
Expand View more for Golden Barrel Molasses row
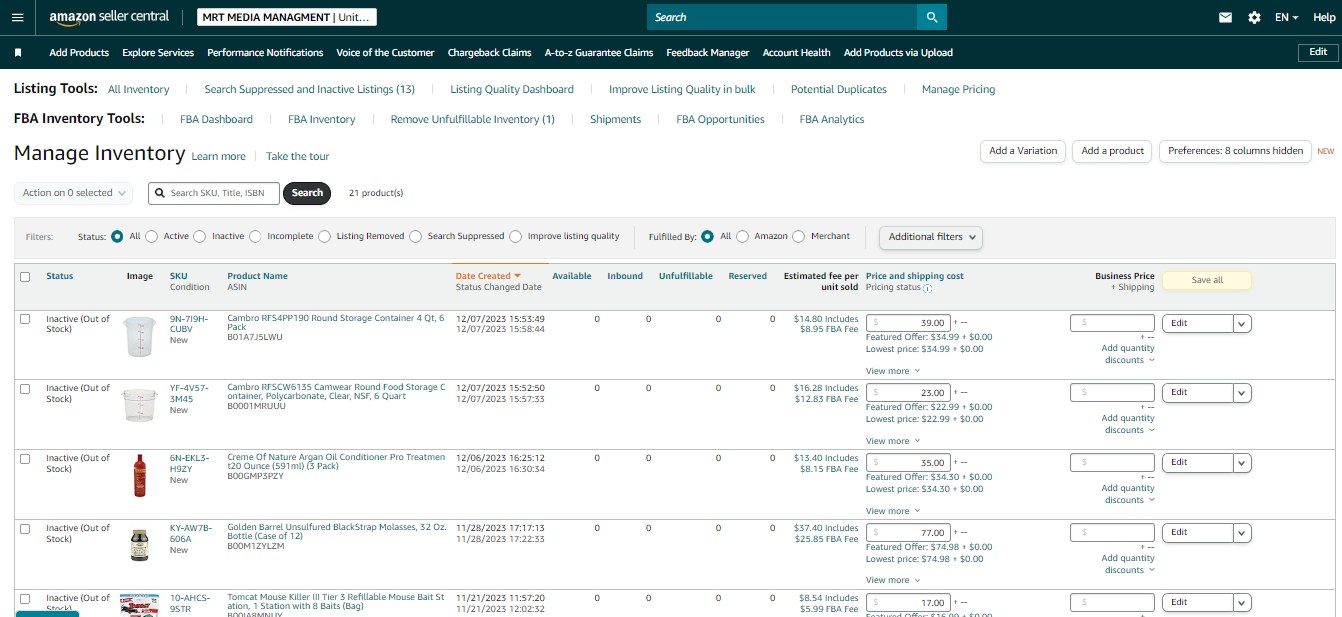coord(893,580)
